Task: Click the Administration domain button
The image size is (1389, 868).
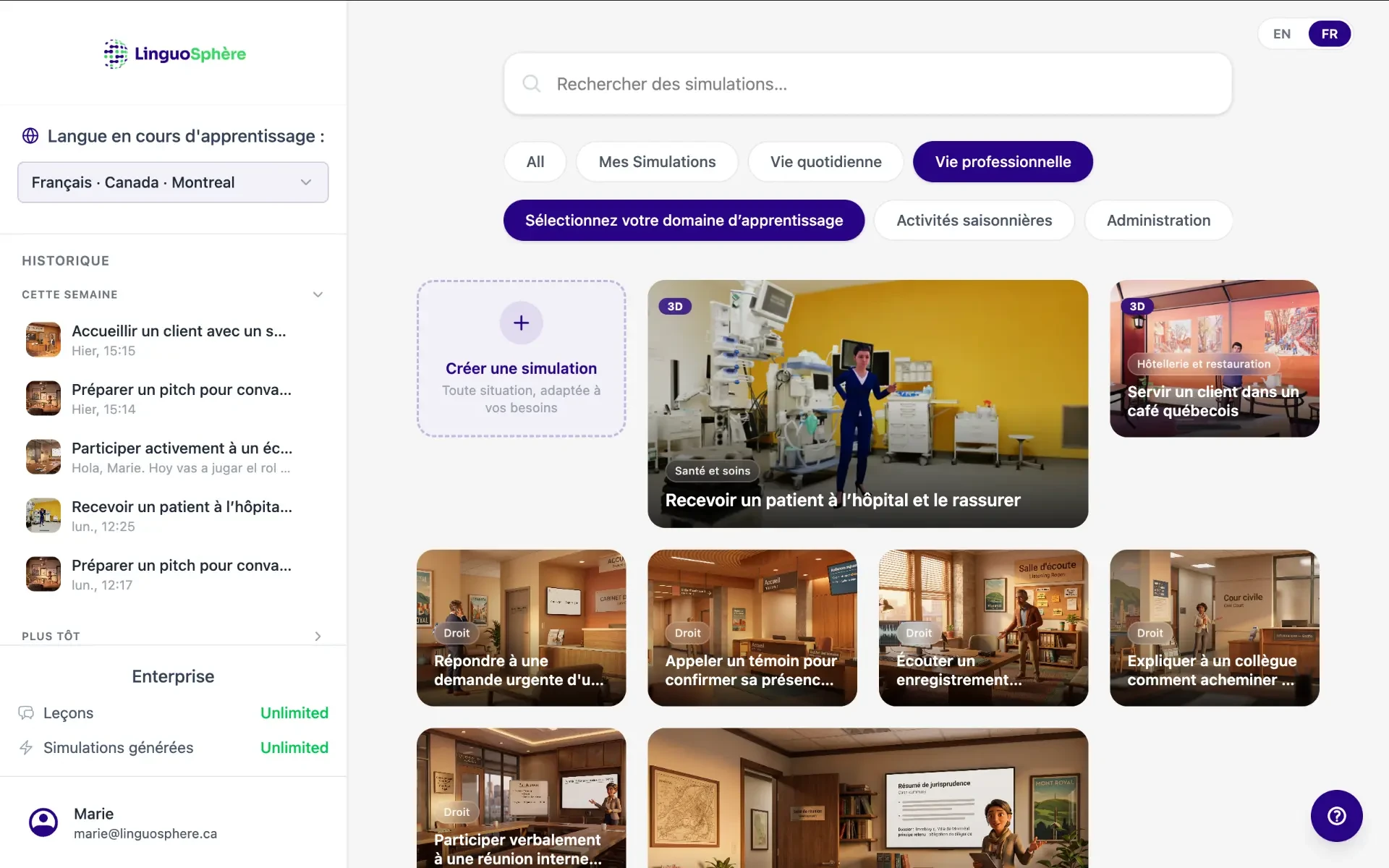Action: click(1158, 221)
